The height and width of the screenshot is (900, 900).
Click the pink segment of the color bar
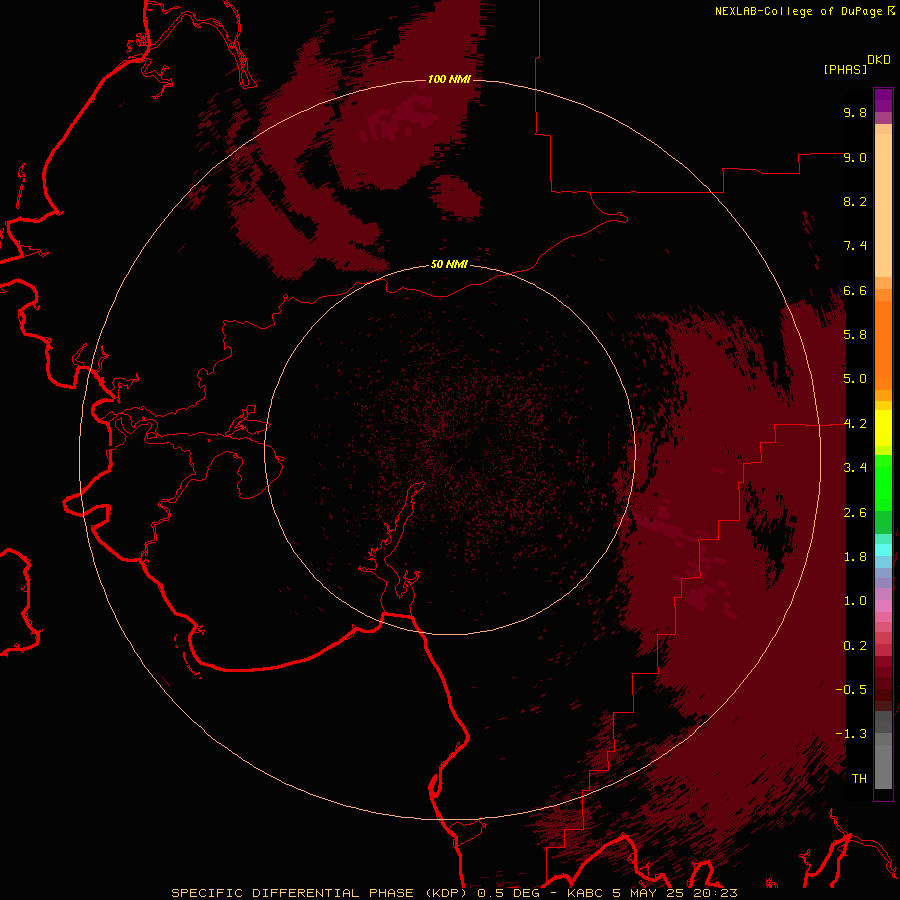tap(883, 606)
